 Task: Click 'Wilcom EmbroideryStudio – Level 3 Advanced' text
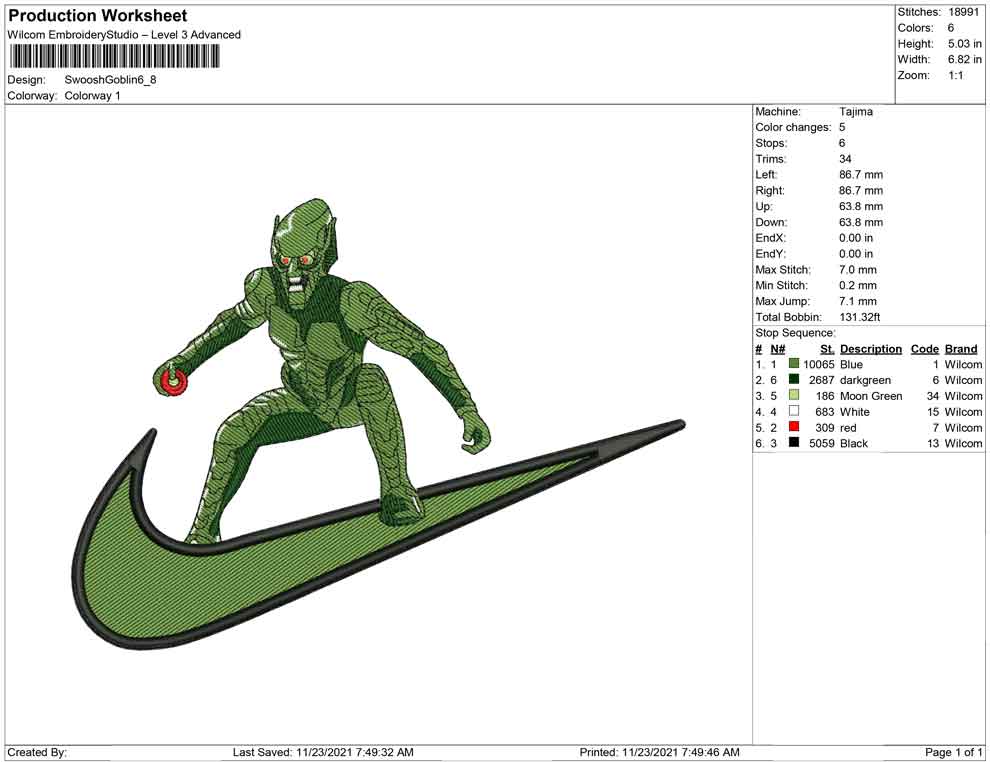pyautogui.click(x=124, y=35)
